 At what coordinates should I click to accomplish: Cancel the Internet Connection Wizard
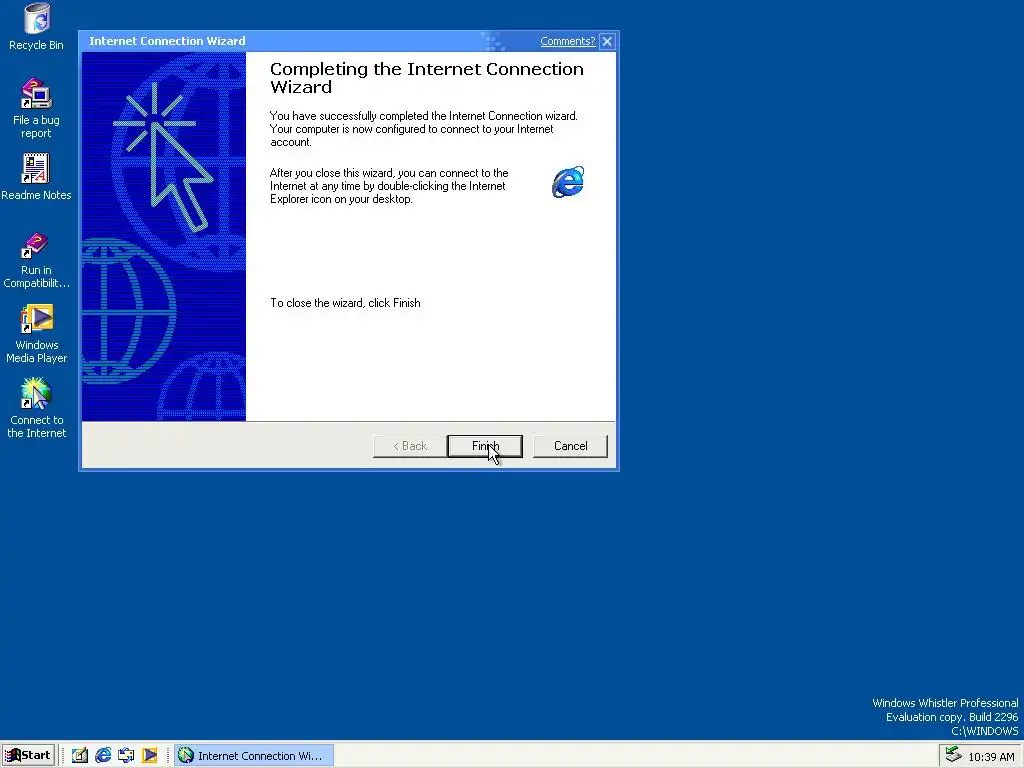[x=570, y=446]
